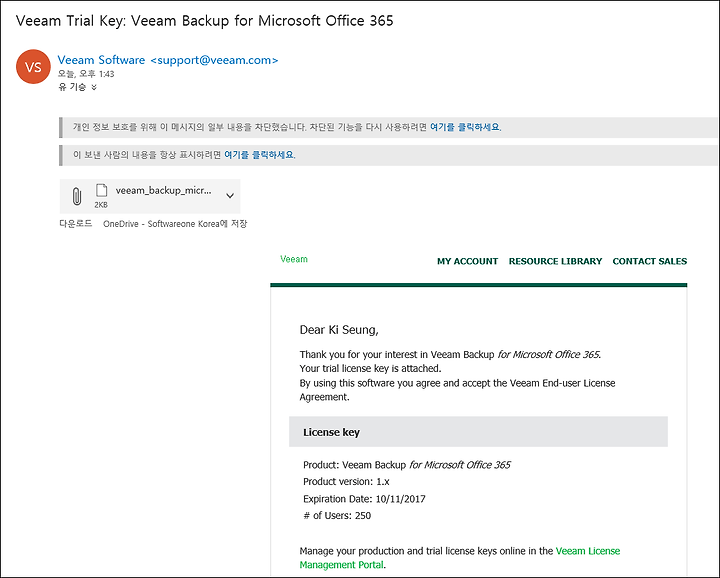This screenshot has height=578, width=720.
Task: Click the 'Expiration Date: 10/11/2017' line
Action: coord(364,499)
